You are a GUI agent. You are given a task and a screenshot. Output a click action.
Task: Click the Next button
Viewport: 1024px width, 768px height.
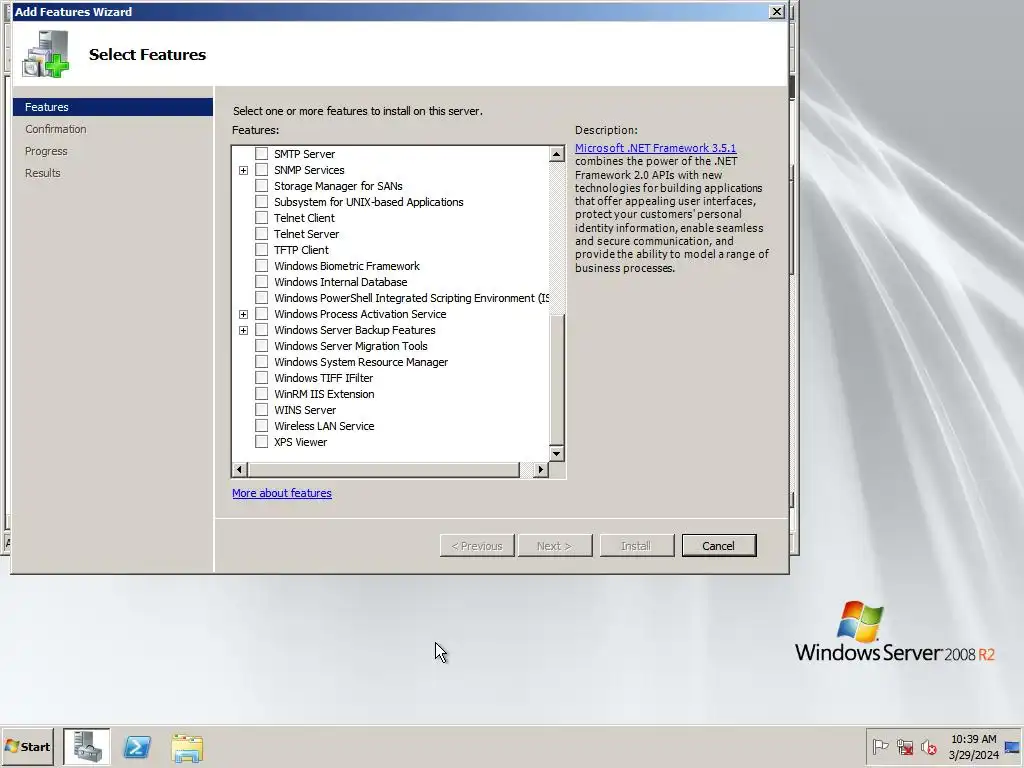tap(554, 545)
